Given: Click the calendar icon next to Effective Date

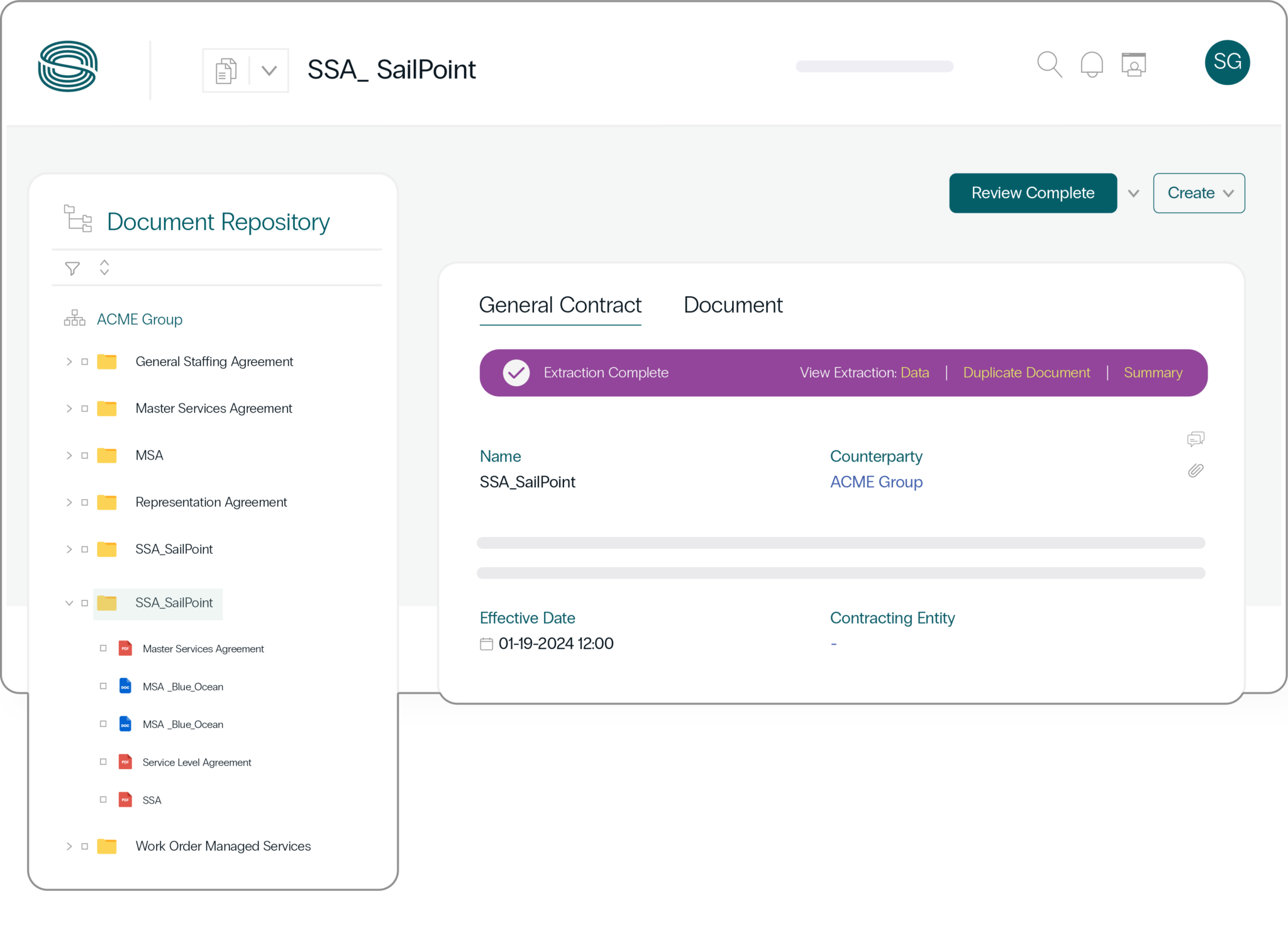Looking at the screenshot, I should [x=486, y=643].
